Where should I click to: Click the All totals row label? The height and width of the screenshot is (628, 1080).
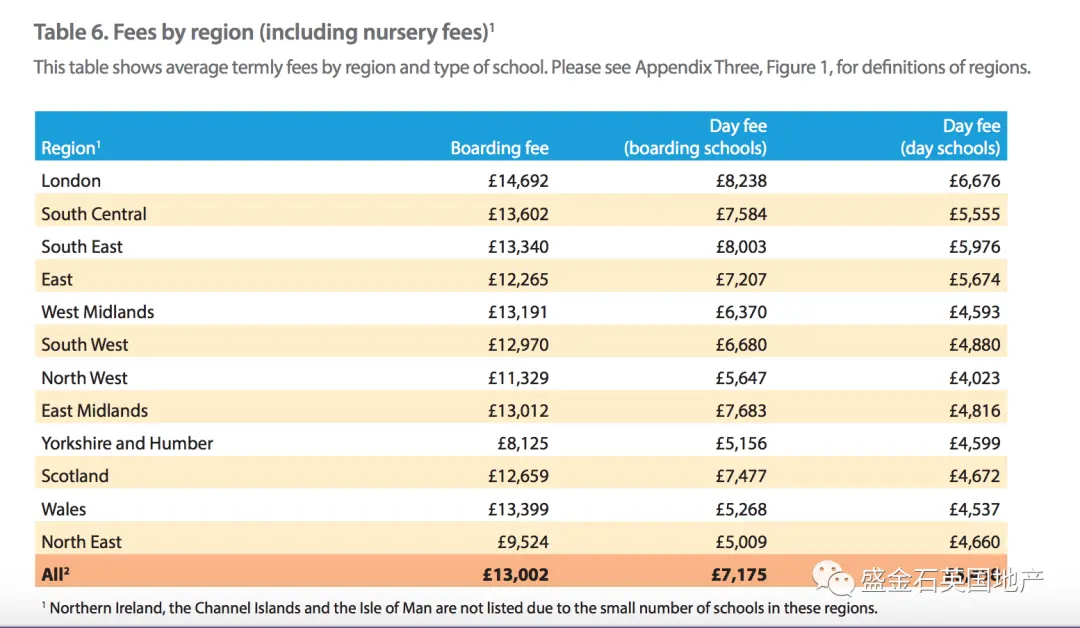pos(56,574)
